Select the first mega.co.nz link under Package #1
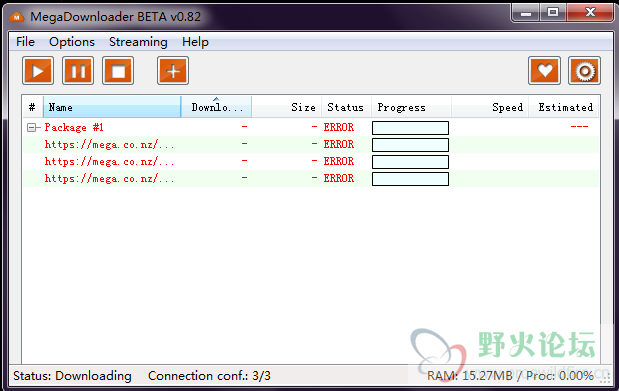 point(311,145)
